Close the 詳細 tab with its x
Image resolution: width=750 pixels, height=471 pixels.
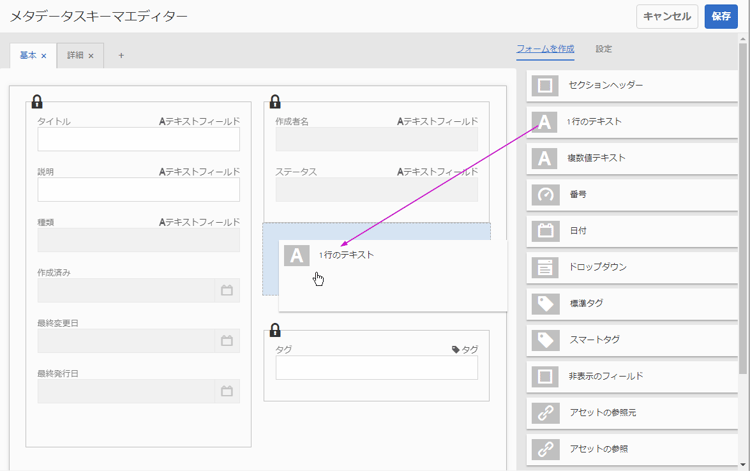(91, 56)
